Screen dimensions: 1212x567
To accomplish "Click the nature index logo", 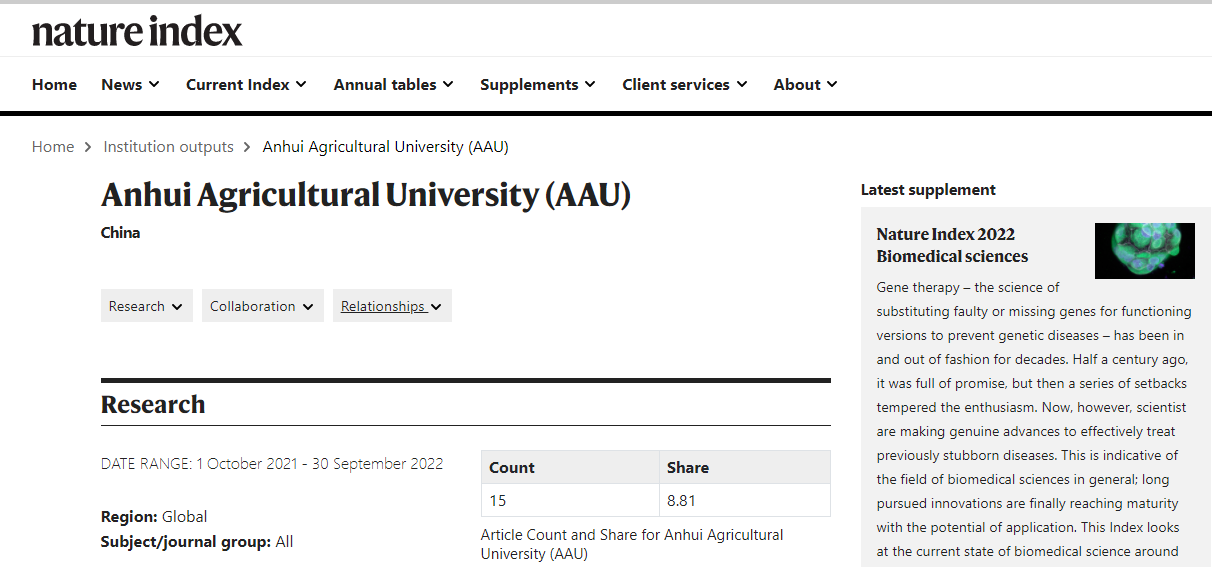I will (137, 32).
